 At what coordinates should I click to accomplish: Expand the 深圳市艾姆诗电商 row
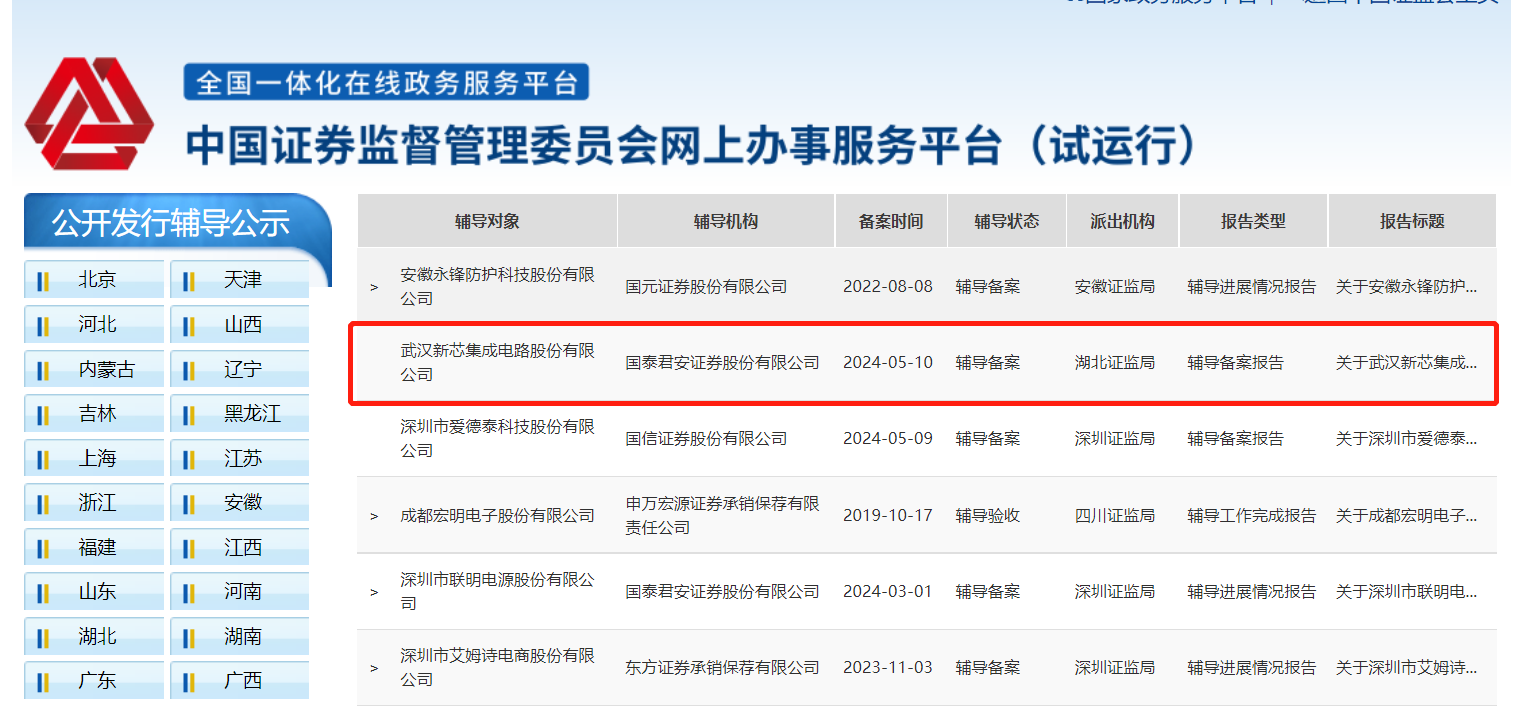coord(374,668)
